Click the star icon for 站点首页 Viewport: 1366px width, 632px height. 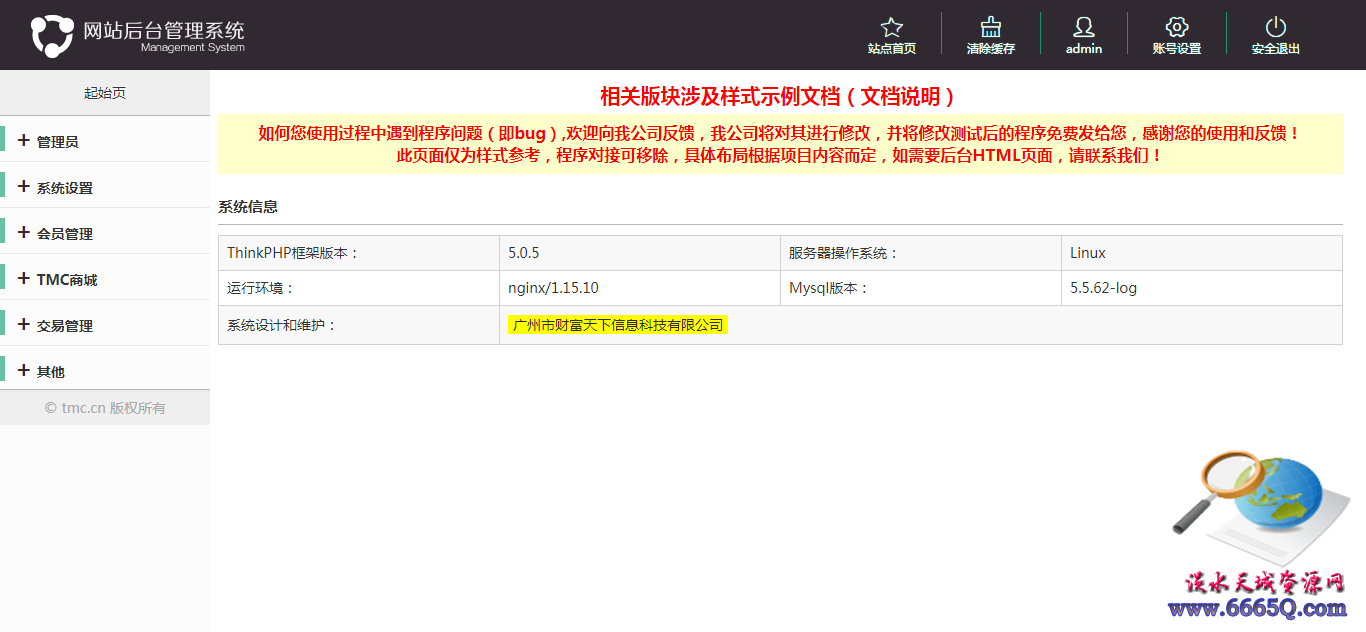[x=892, y=27]
